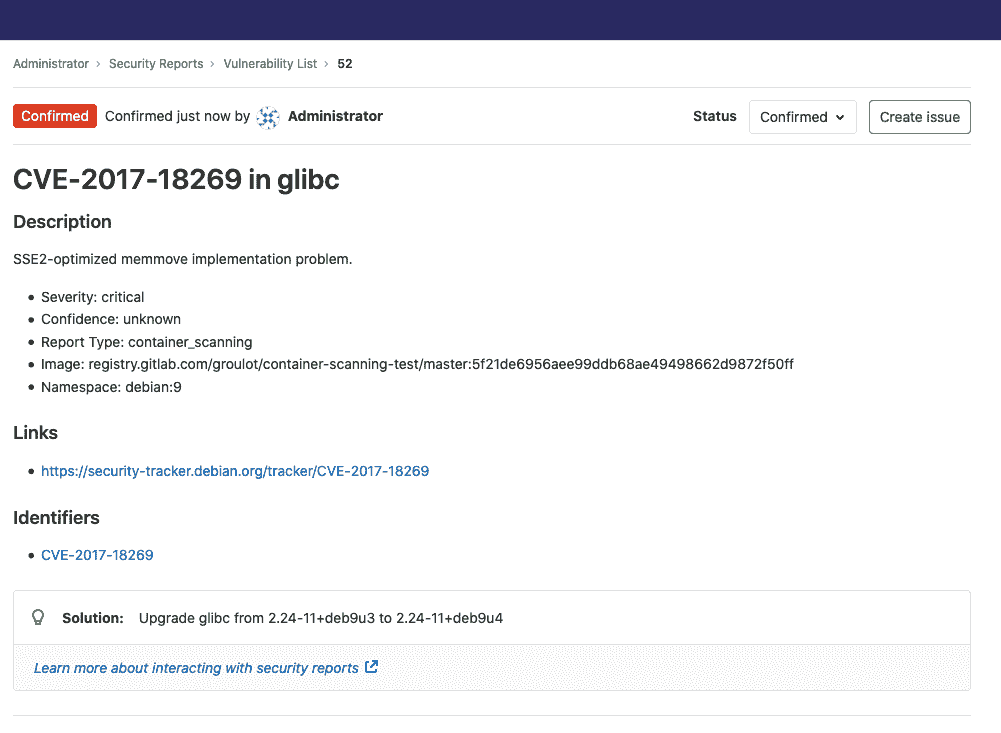Click the Description section heading
This screenshot has width=1001, height=733.
62,222
